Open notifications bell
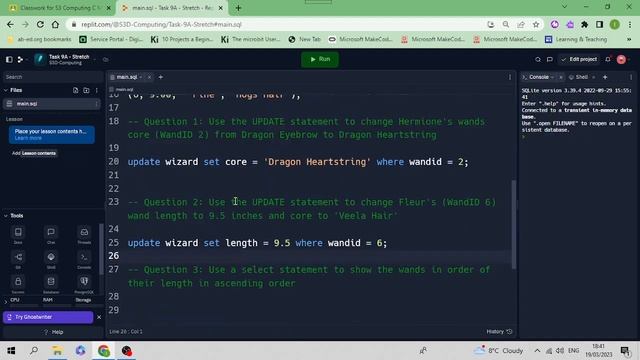 click(608, 60)
